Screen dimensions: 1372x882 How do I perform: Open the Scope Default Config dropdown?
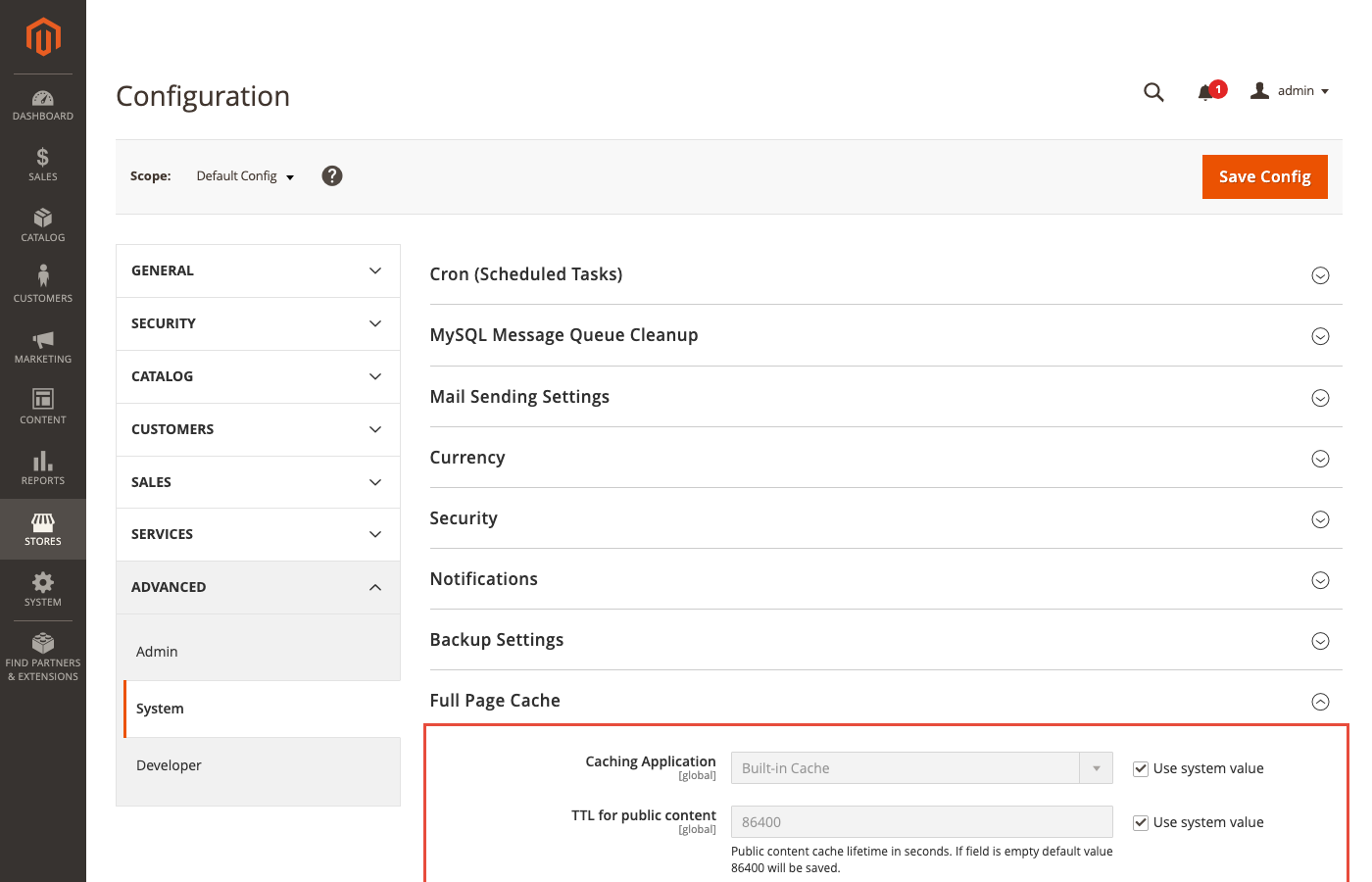pyautogui.click(x=244, y=175)
